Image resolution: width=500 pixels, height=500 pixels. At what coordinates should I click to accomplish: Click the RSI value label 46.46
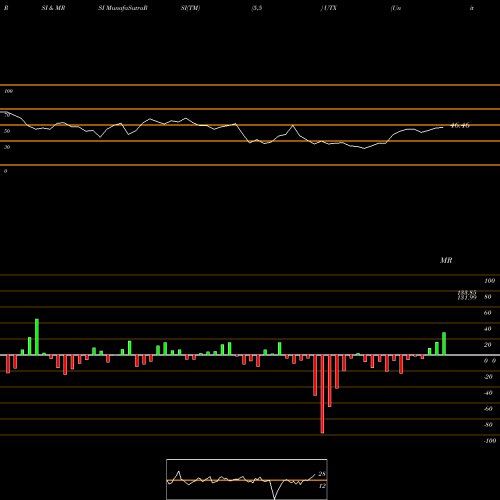(x=460, y=125)
